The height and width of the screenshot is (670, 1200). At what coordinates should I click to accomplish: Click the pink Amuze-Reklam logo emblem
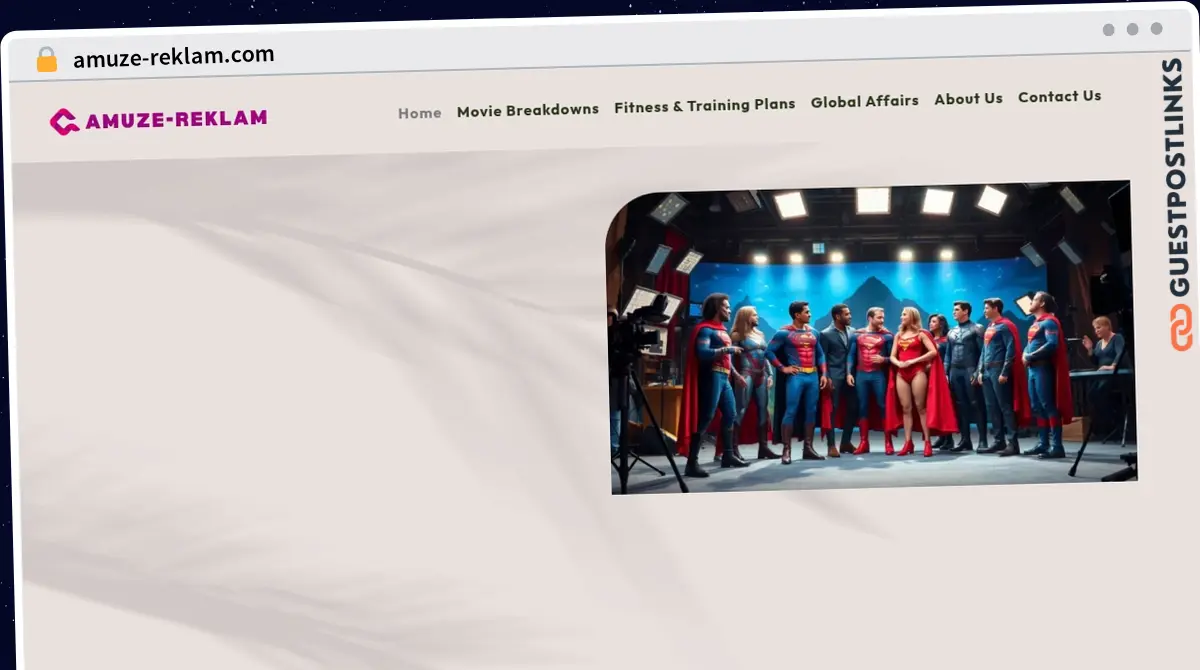[64, 121]
